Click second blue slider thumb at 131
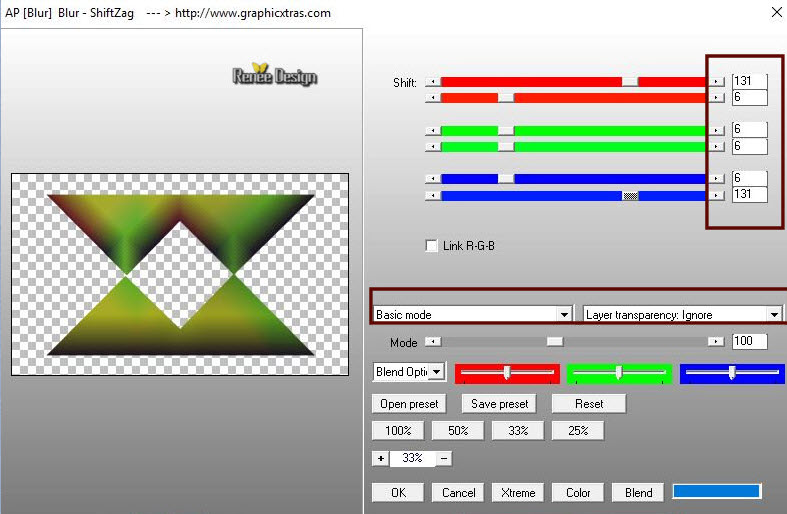The height and width of the screenshot is (514, 787). [630, 195]
